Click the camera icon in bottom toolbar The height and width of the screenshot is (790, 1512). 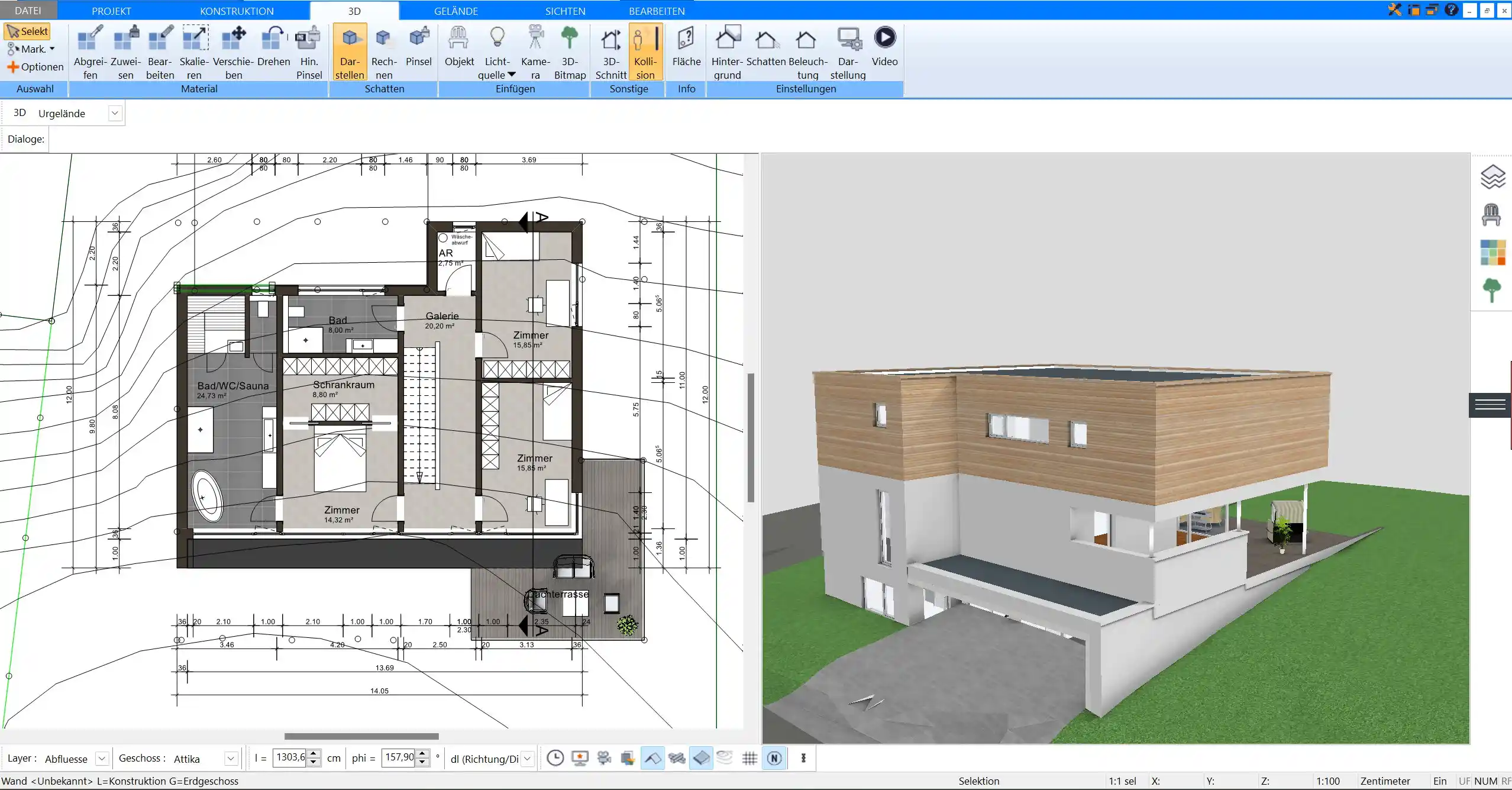click(604, 758)
